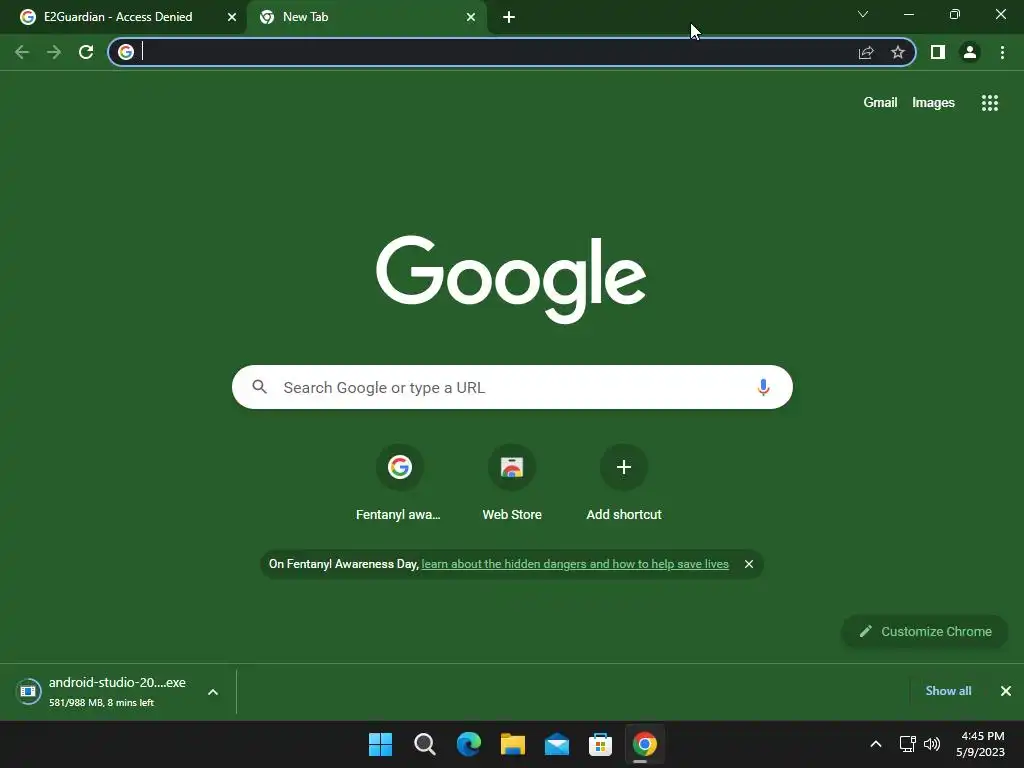Click Chrome icon in taskbar
The width and height of the screenshot is (1024, 768).
click(x=645, y=744)
